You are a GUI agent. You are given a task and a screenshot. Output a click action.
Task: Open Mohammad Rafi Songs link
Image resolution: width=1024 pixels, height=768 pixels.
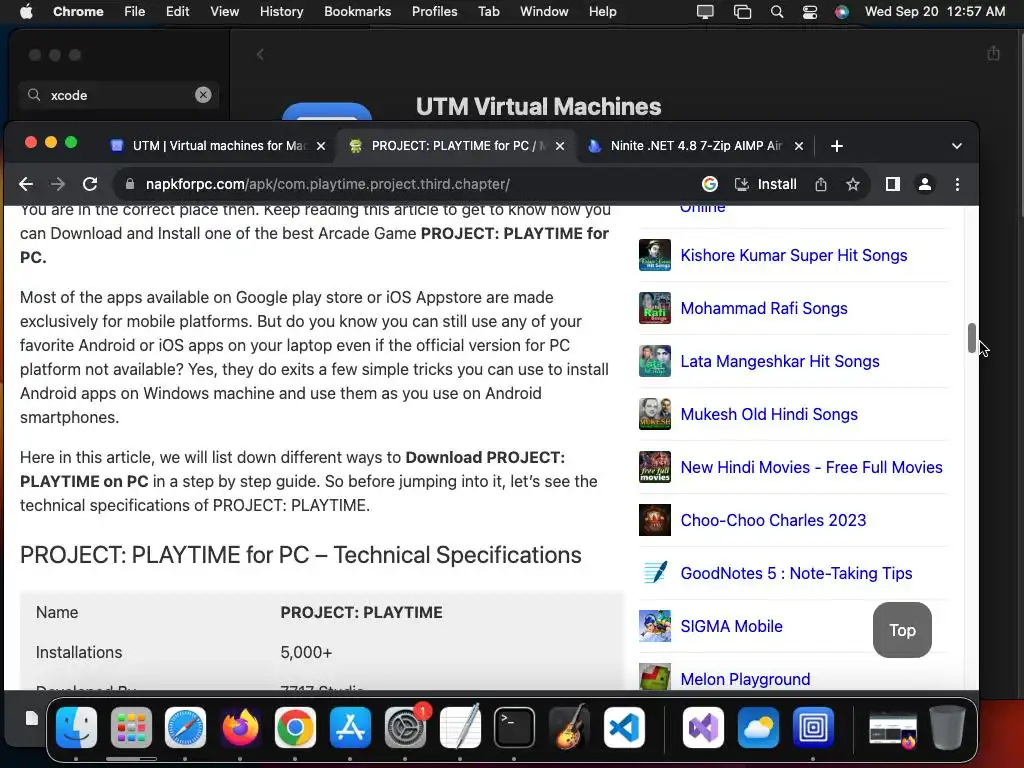764,308
